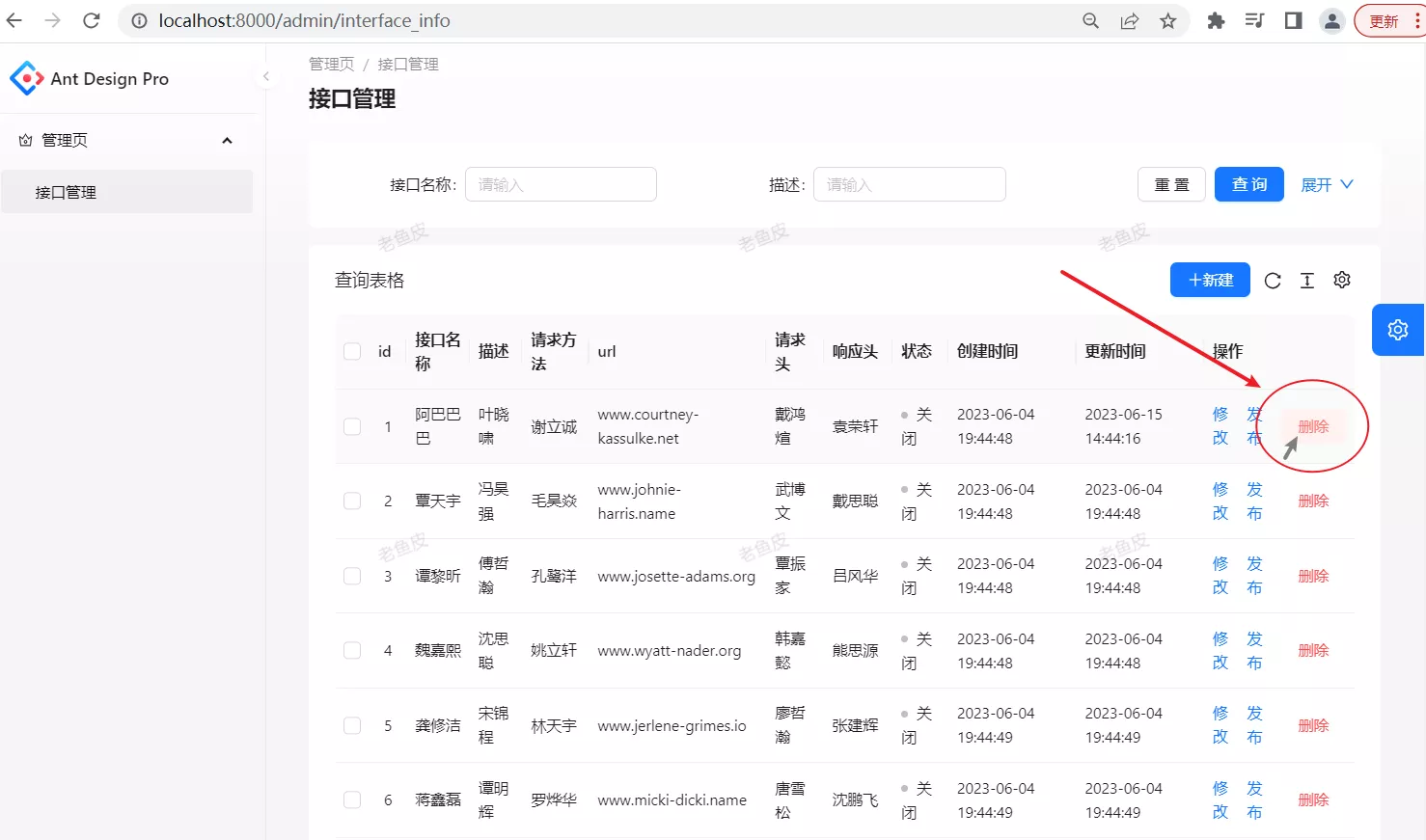Click 修改 for row 阿巴巴巴

(x=1220, y=426)
